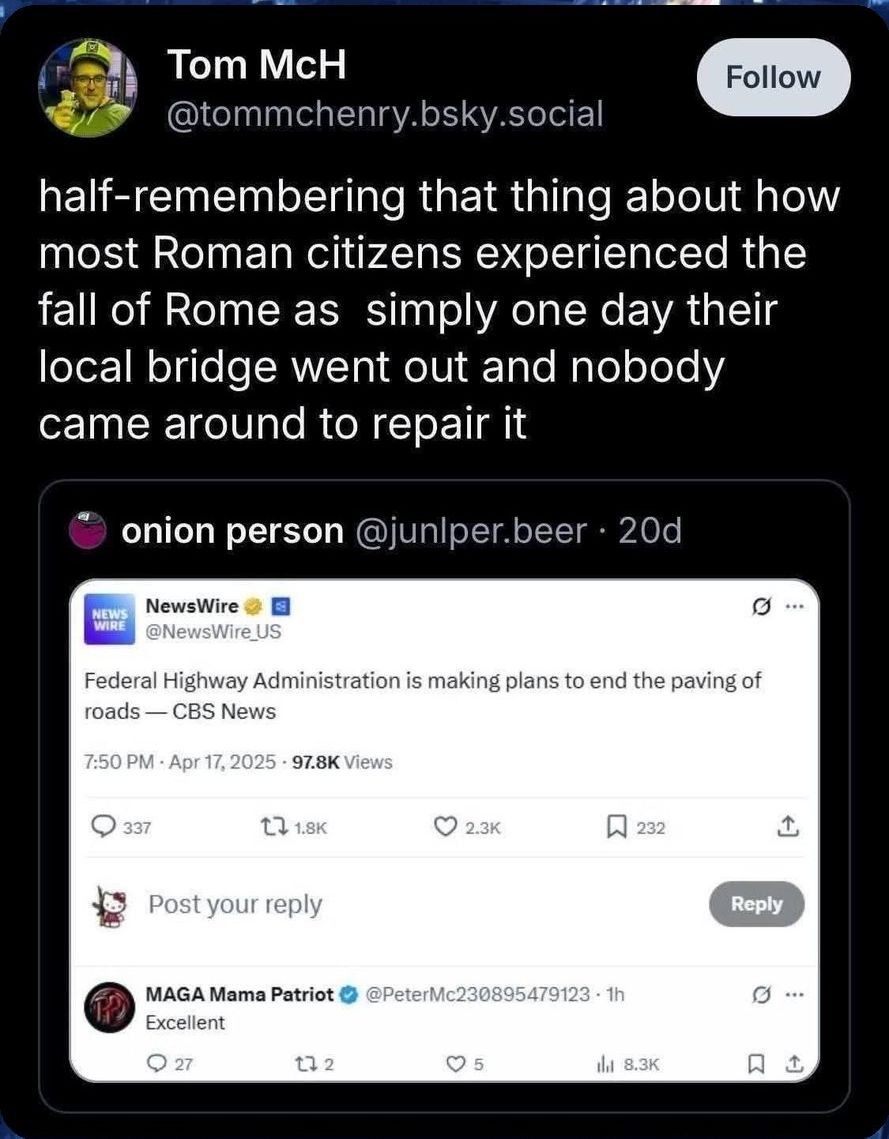Click the Follow button
Viewport: 889px width, 1139px height.
click(x=772, y=77)
